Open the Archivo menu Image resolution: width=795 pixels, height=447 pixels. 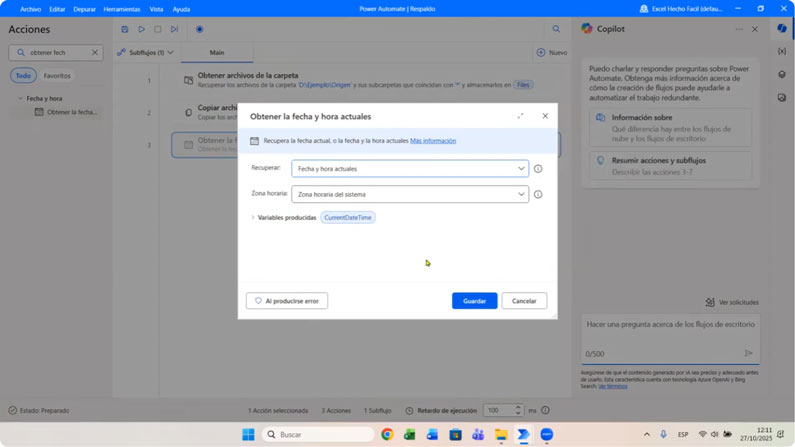pos(30,9)
